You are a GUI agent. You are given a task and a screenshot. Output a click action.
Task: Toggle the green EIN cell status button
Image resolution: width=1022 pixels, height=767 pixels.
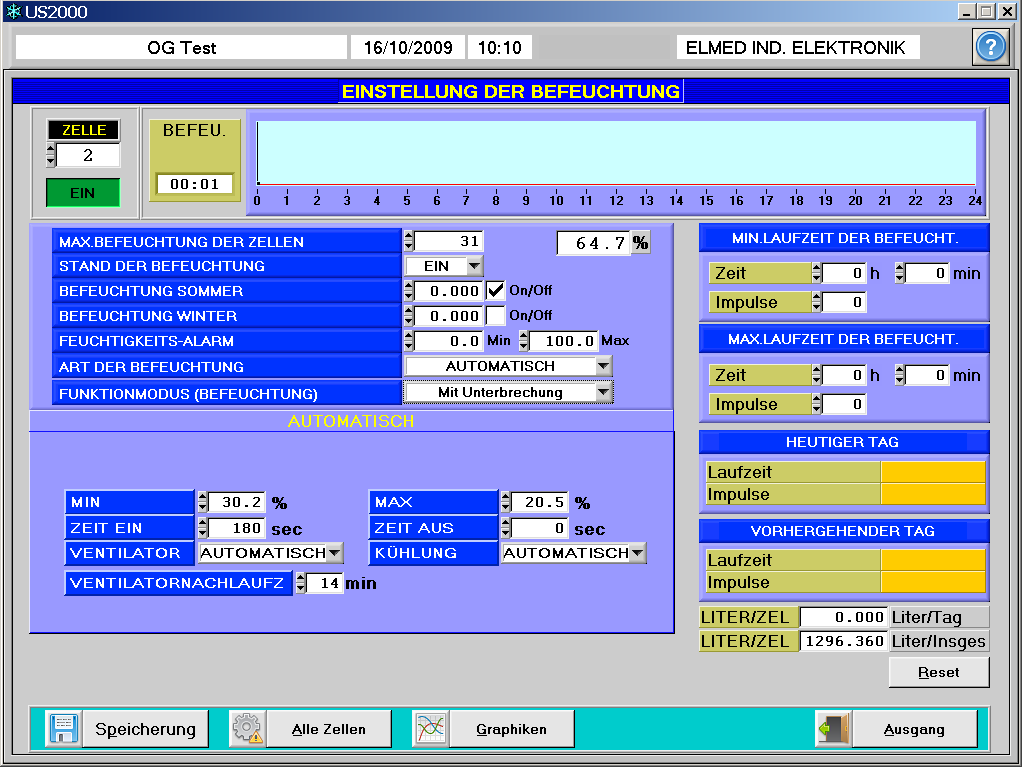[83, 193]
